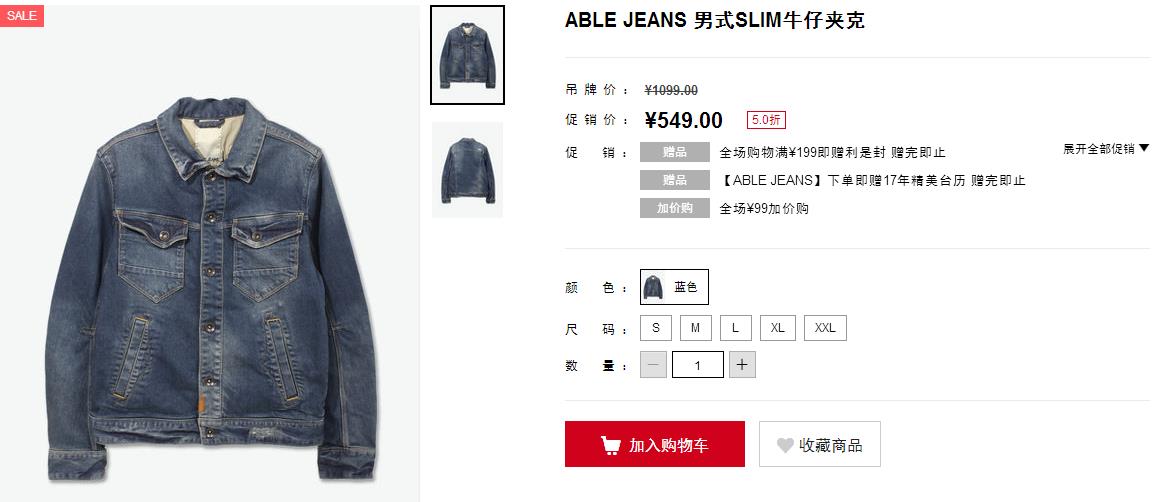Click the quantity input field
The height and width of the screenshot is (502, 1153).
(x=698, y=365)
